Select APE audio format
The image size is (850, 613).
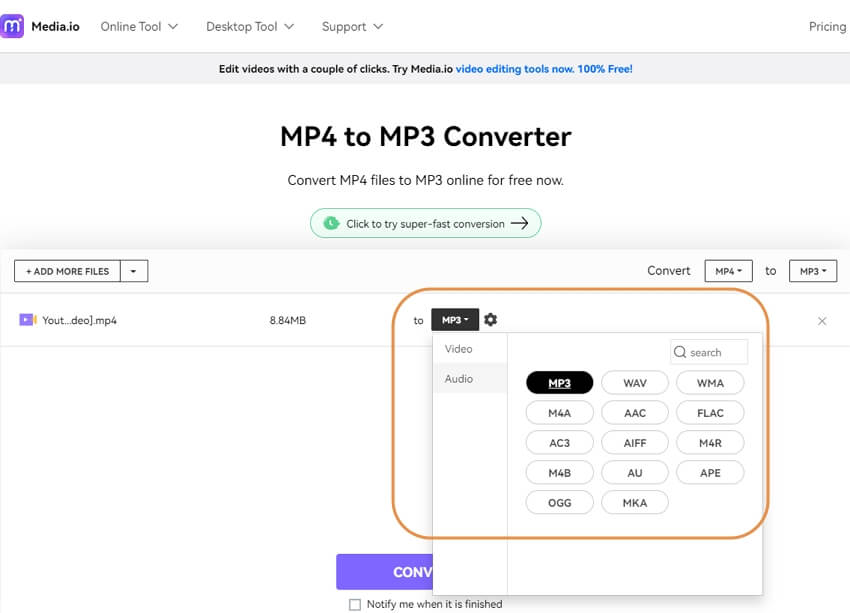[710, 473]
